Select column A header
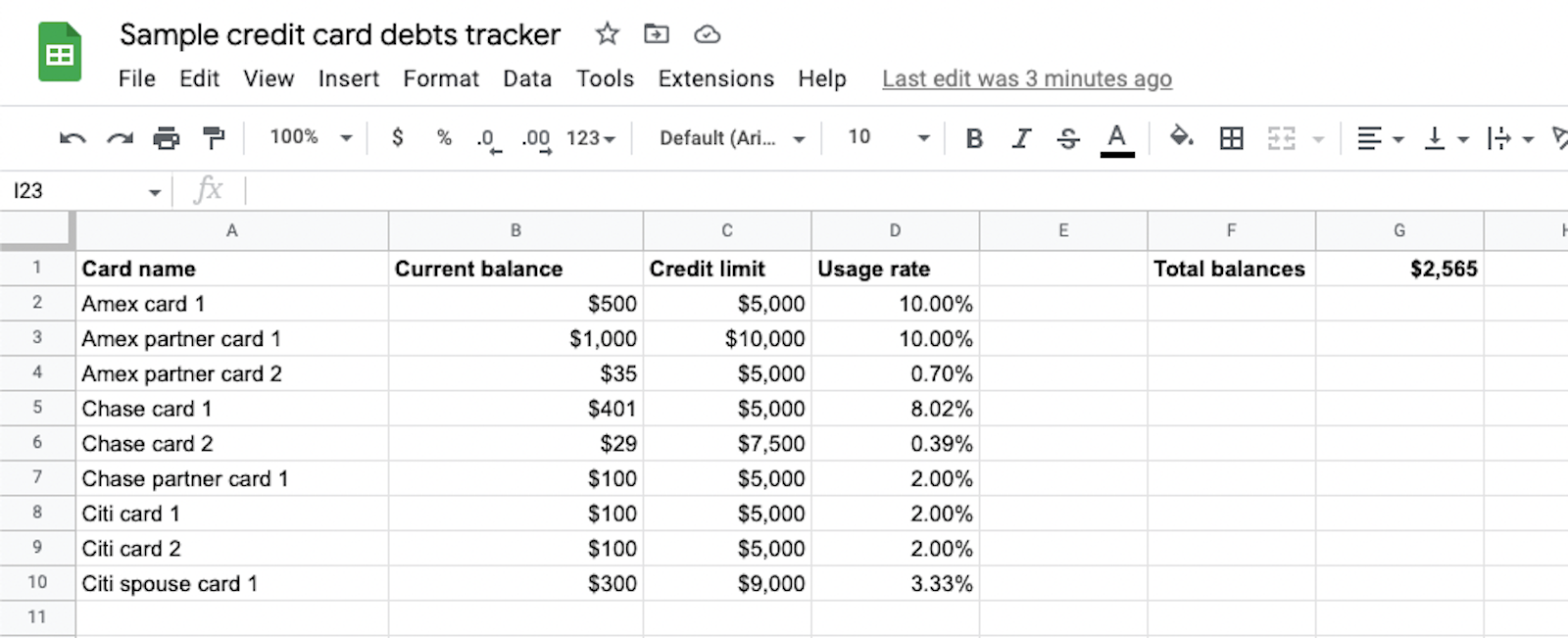The width and height of the screenshot is (1568, 638). click(232, 230)
